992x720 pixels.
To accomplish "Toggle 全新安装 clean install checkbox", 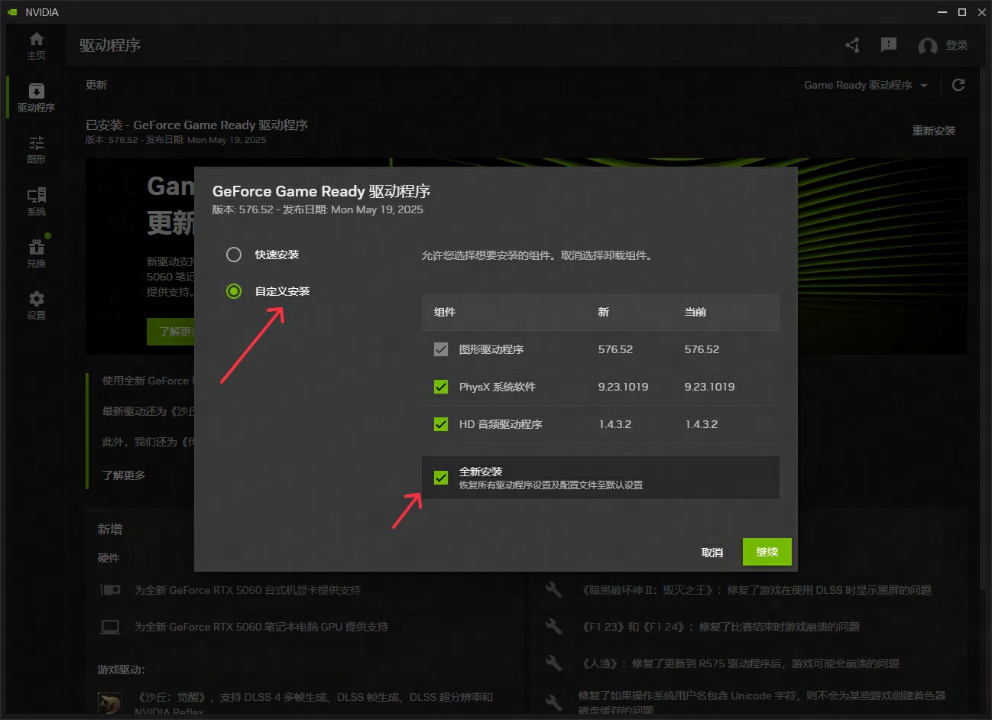I will click(x=441, y=478).
